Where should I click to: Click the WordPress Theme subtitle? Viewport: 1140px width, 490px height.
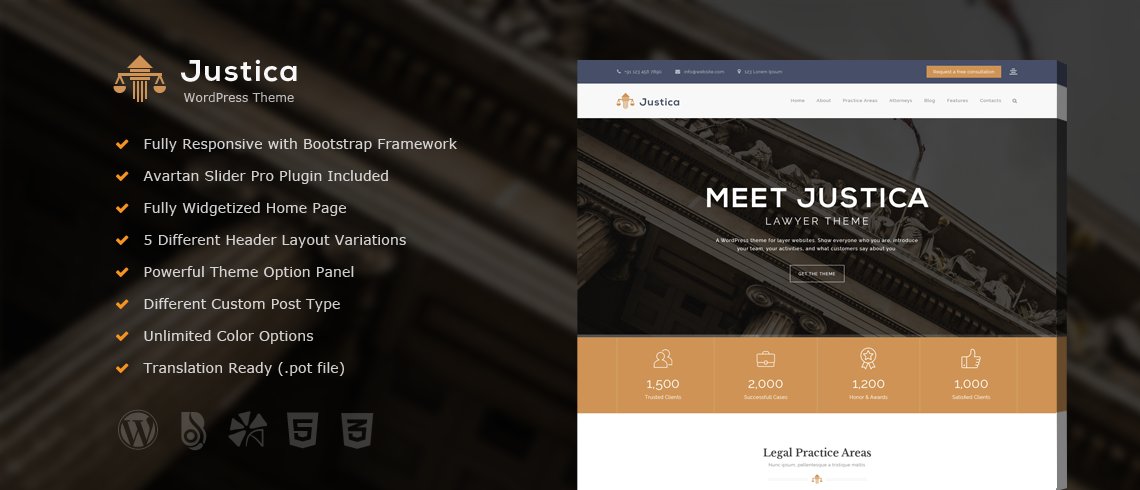coord(238,97)
